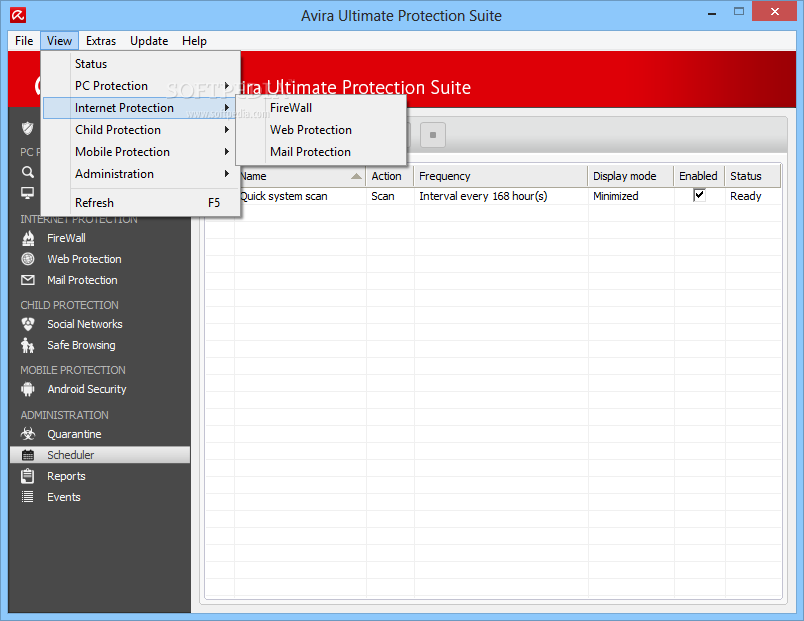Click the Social Networks icon in sidebar
The width and height of the screenshot is (804, 621).
point(28,324)
